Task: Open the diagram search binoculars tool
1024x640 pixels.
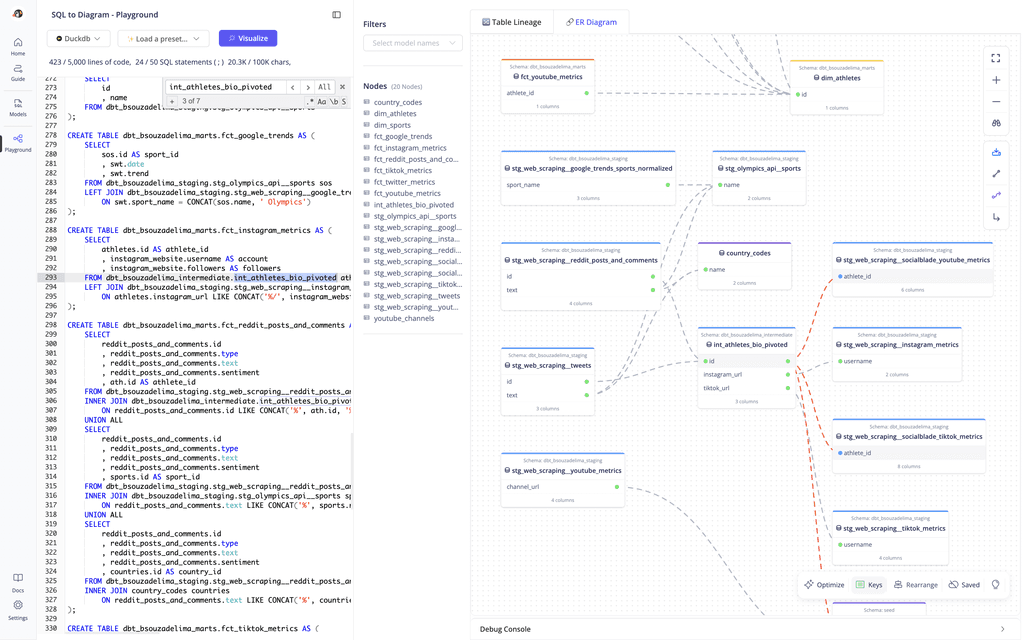Action: [995, 122]
